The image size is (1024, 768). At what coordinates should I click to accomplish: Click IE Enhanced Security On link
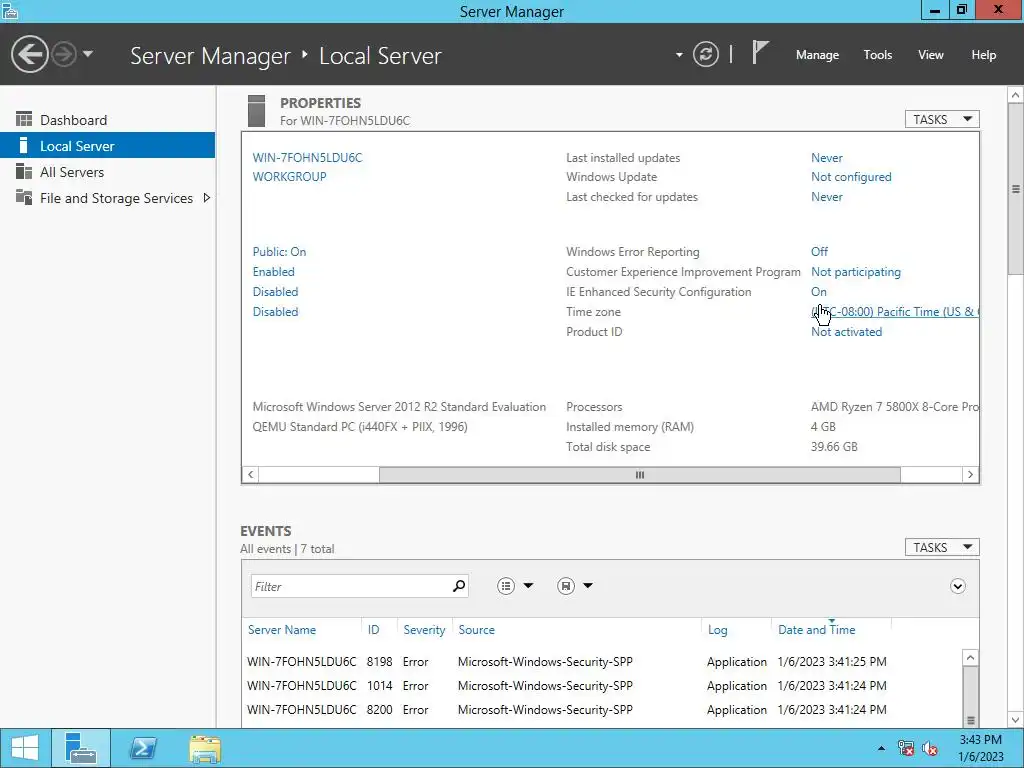point(818,292)
